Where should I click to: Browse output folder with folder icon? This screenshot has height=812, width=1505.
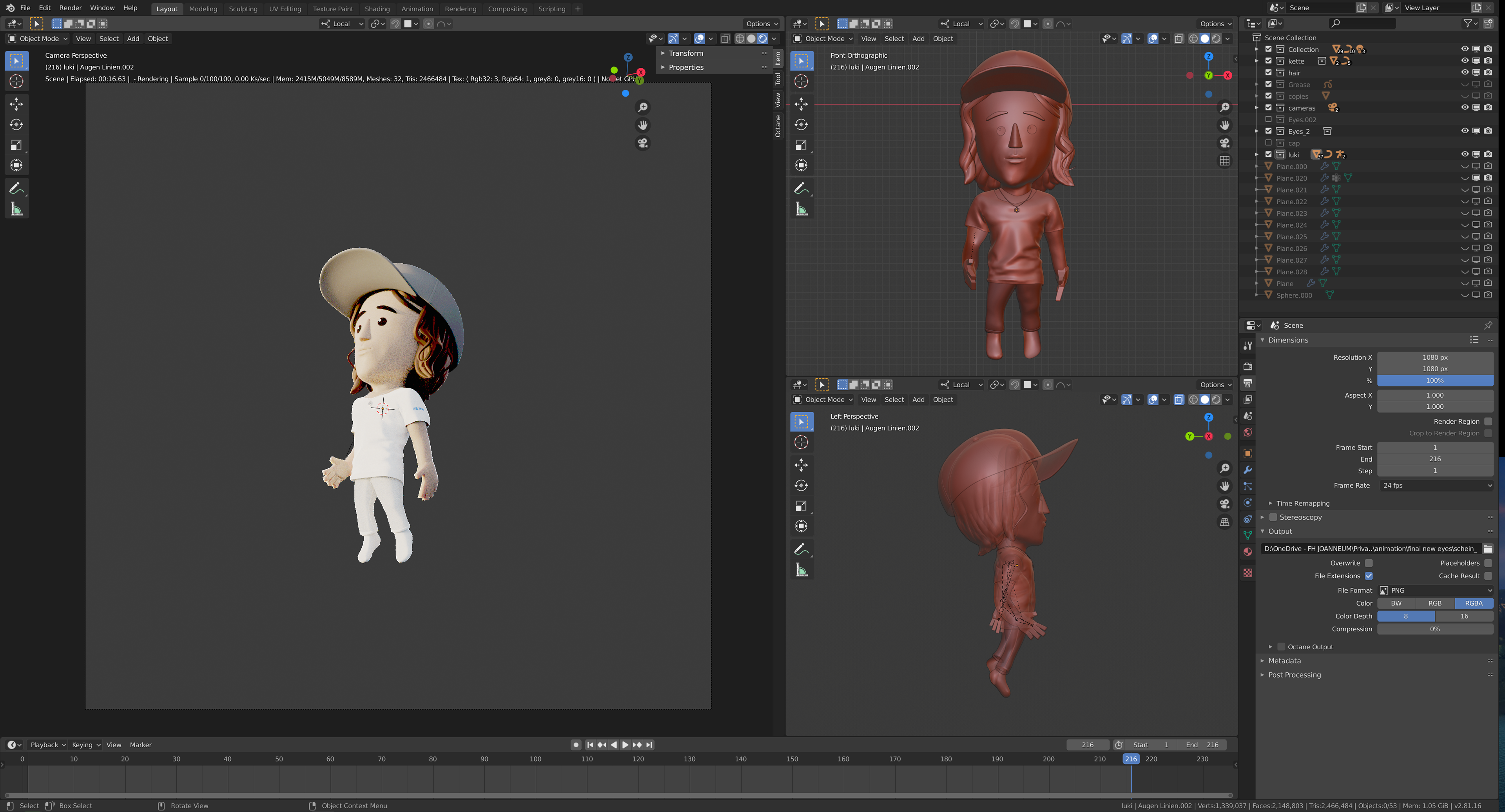pyautogui.click(x=1487, y=549)
